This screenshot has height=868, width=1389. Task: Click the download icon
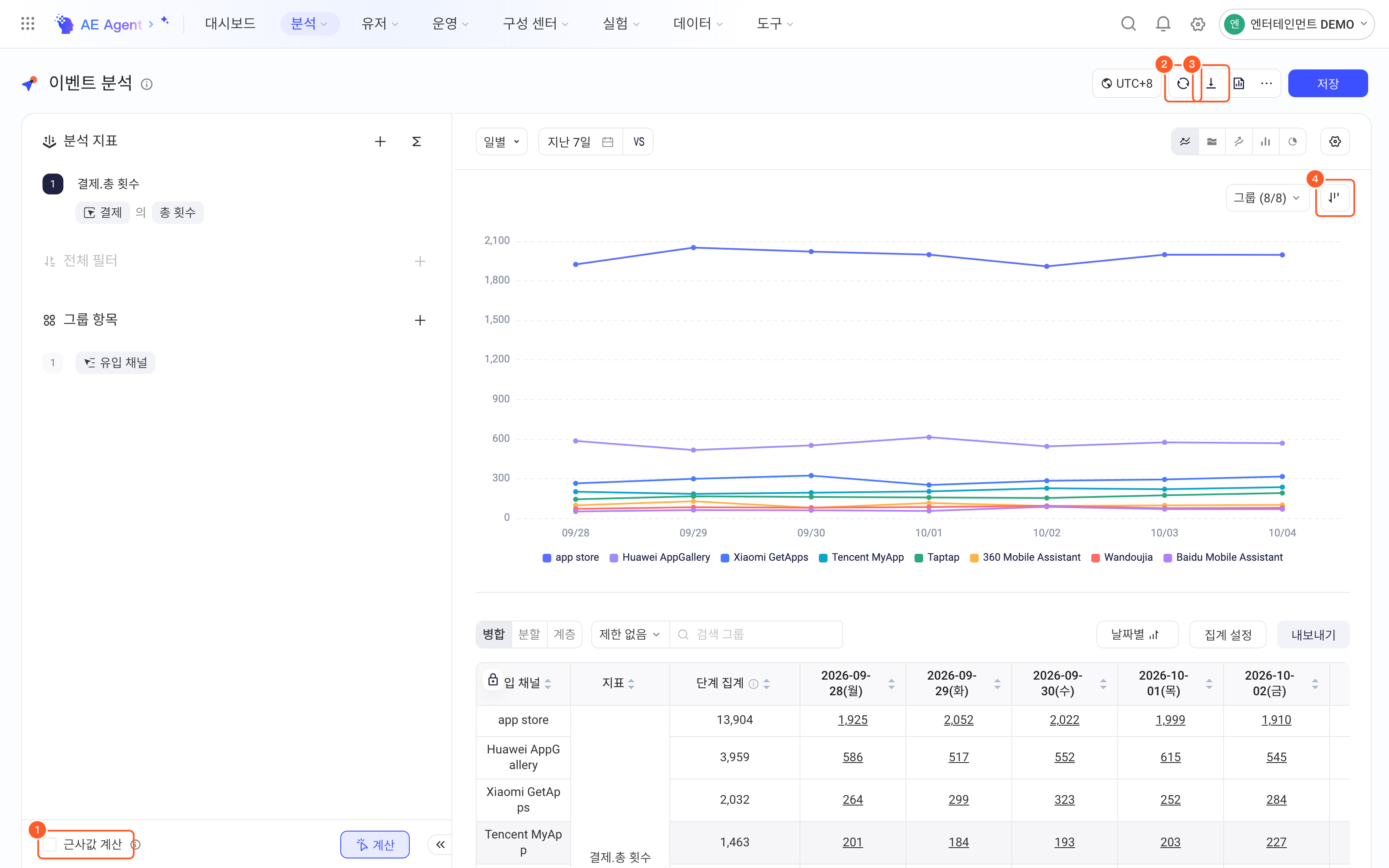point(1211,84)
